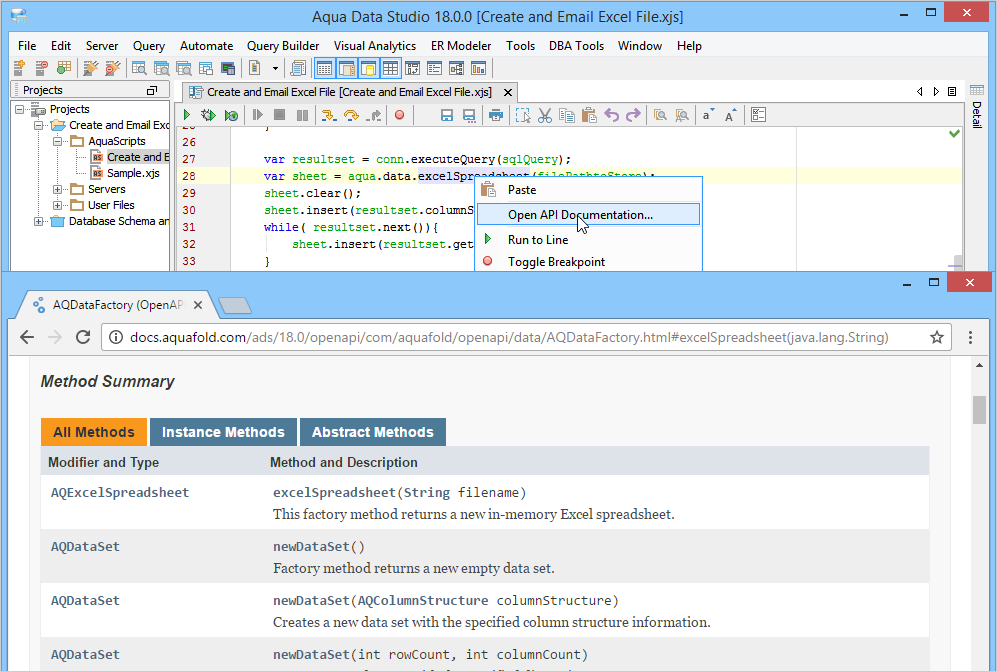Open the dropdown arrow beside the document icon
The image size is (997, 672).
275,68
